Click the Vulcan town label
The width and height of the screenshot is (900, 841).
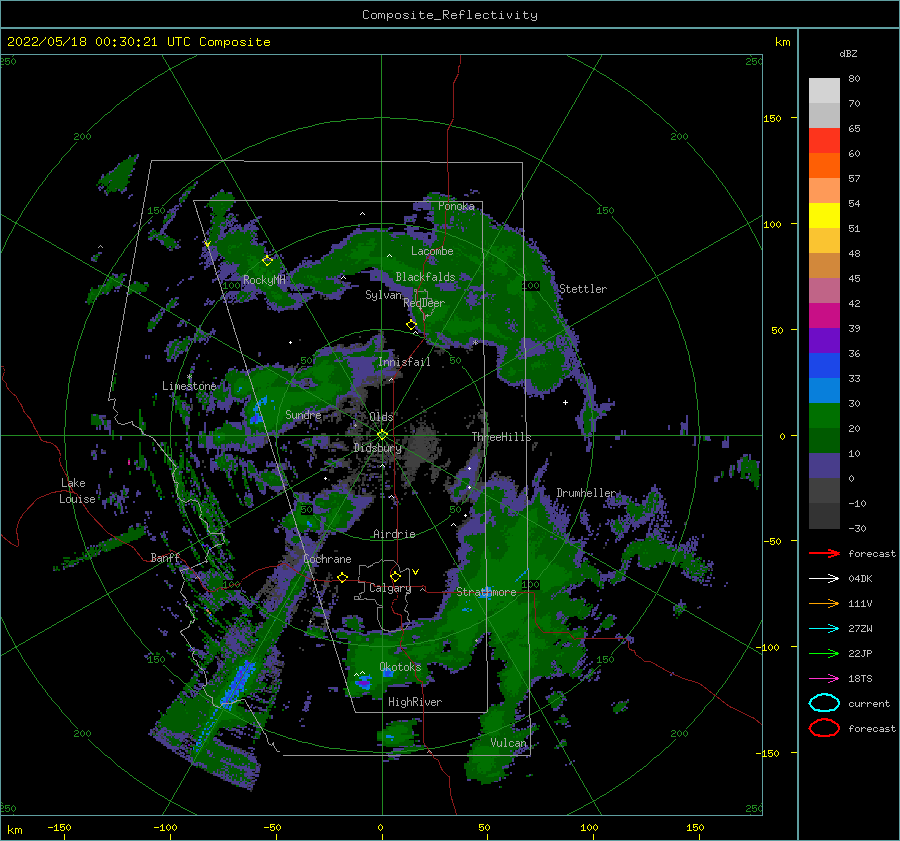click(509, 743)
